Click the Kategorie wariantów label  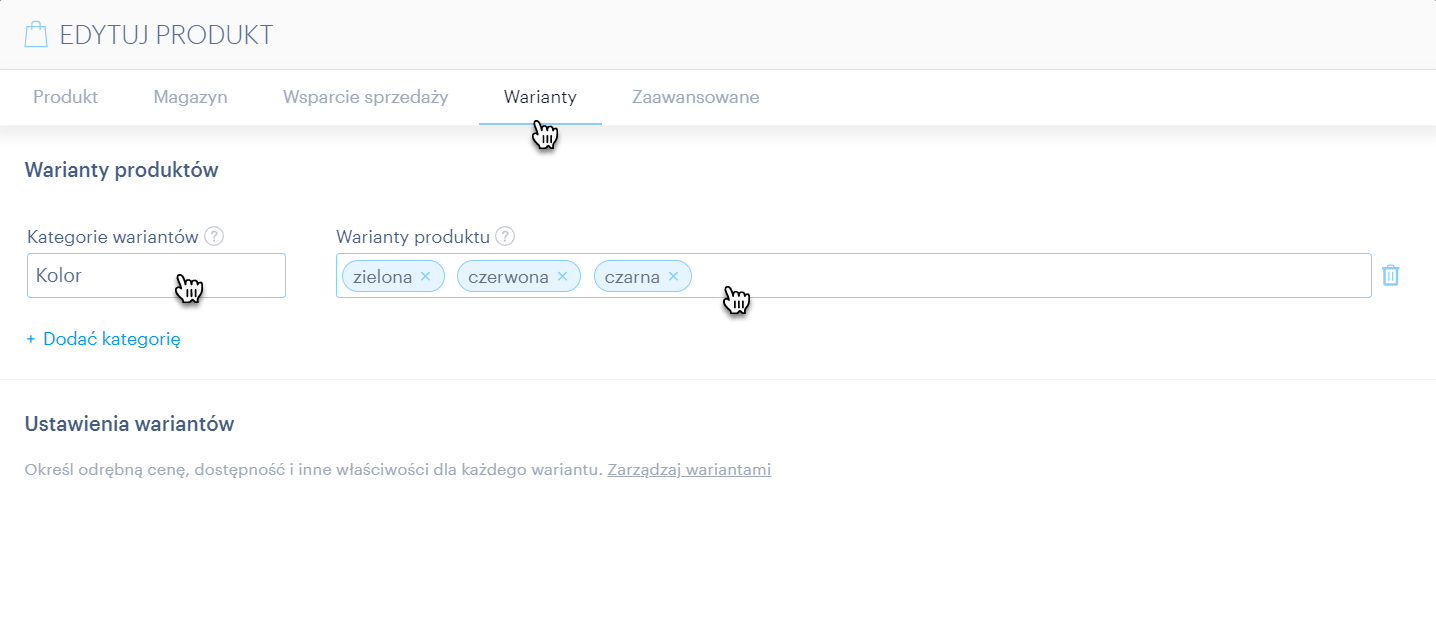113,237
